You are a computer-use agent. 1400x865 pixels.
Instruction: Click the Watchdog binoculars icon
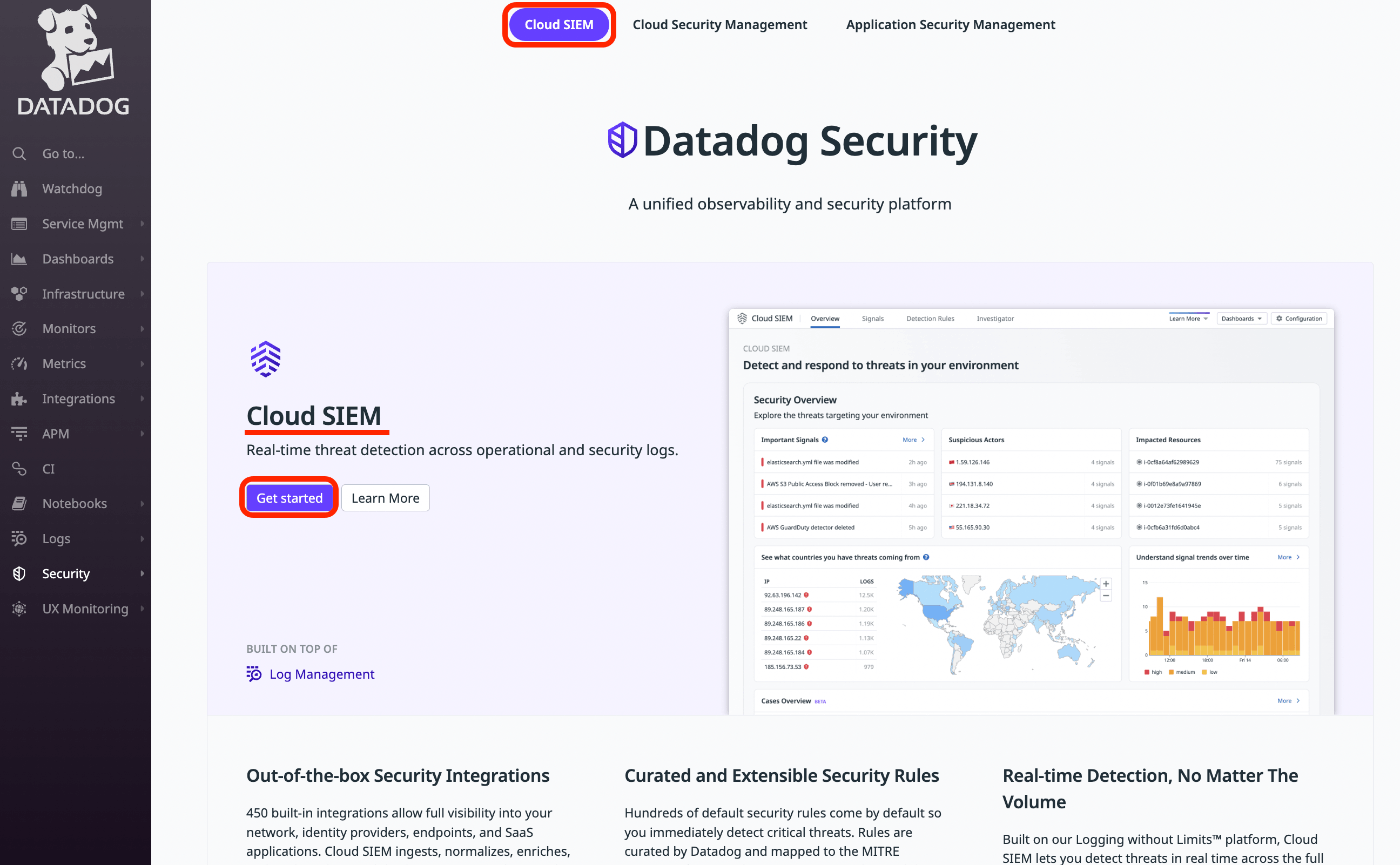point(19,189)
